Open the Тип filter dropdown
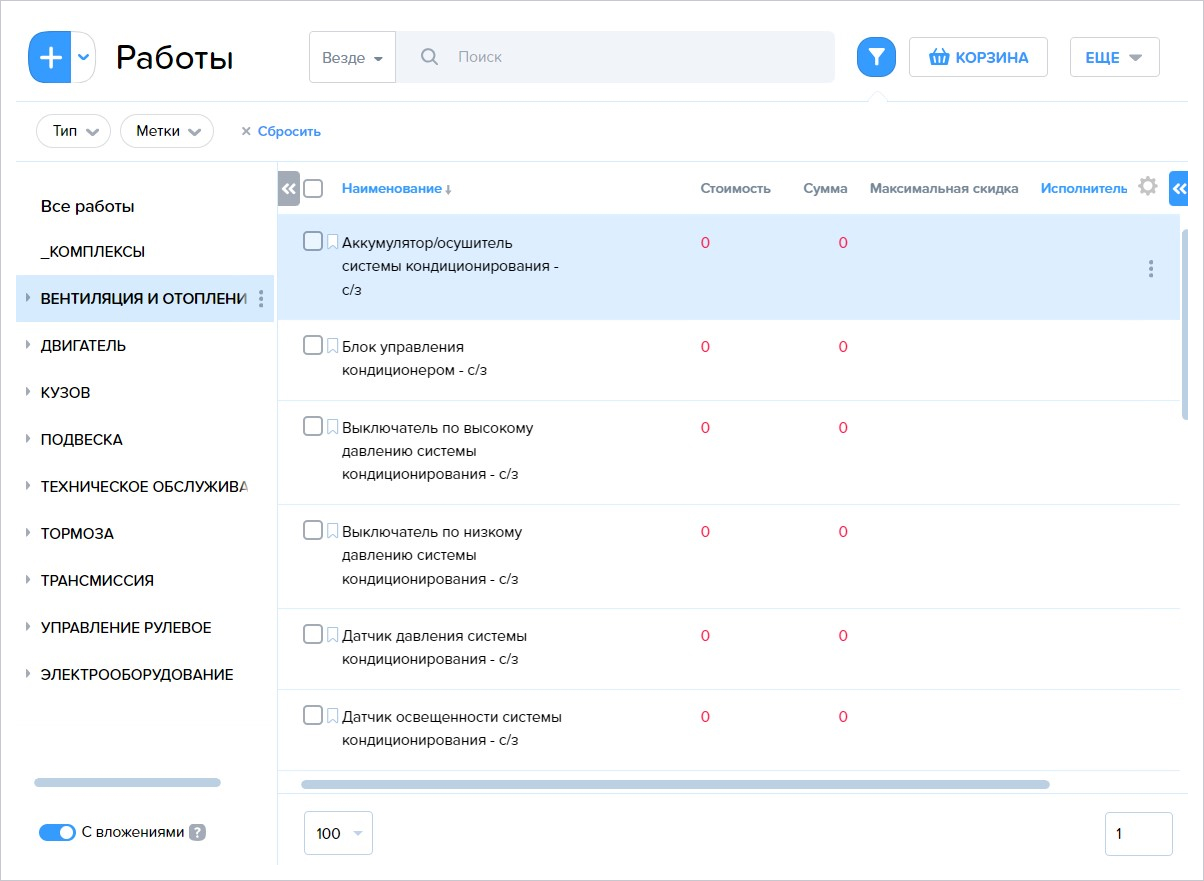1204x881 pixels. (x=73, y=131)
